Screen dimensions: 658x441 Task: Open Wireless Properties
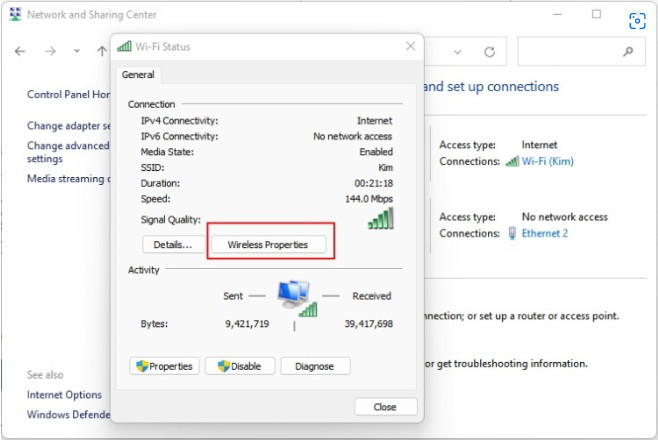click(x=269, y=245)
